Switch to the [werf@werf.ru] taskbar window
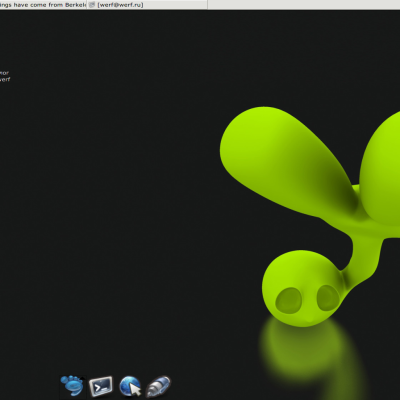The height and width of the screenshot is (400, 400). (147, 5)
